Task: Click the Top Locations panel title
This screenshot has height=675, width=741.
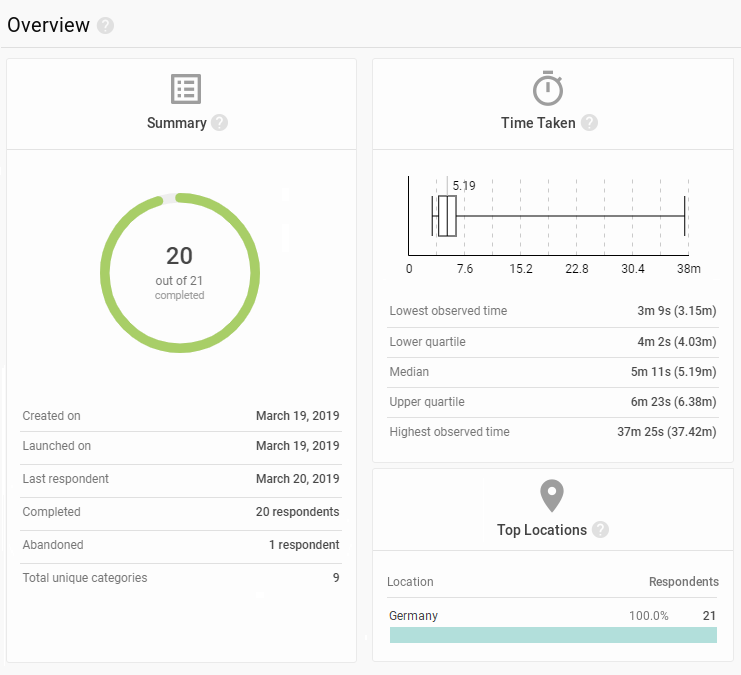Action: (x=542, y=530)
